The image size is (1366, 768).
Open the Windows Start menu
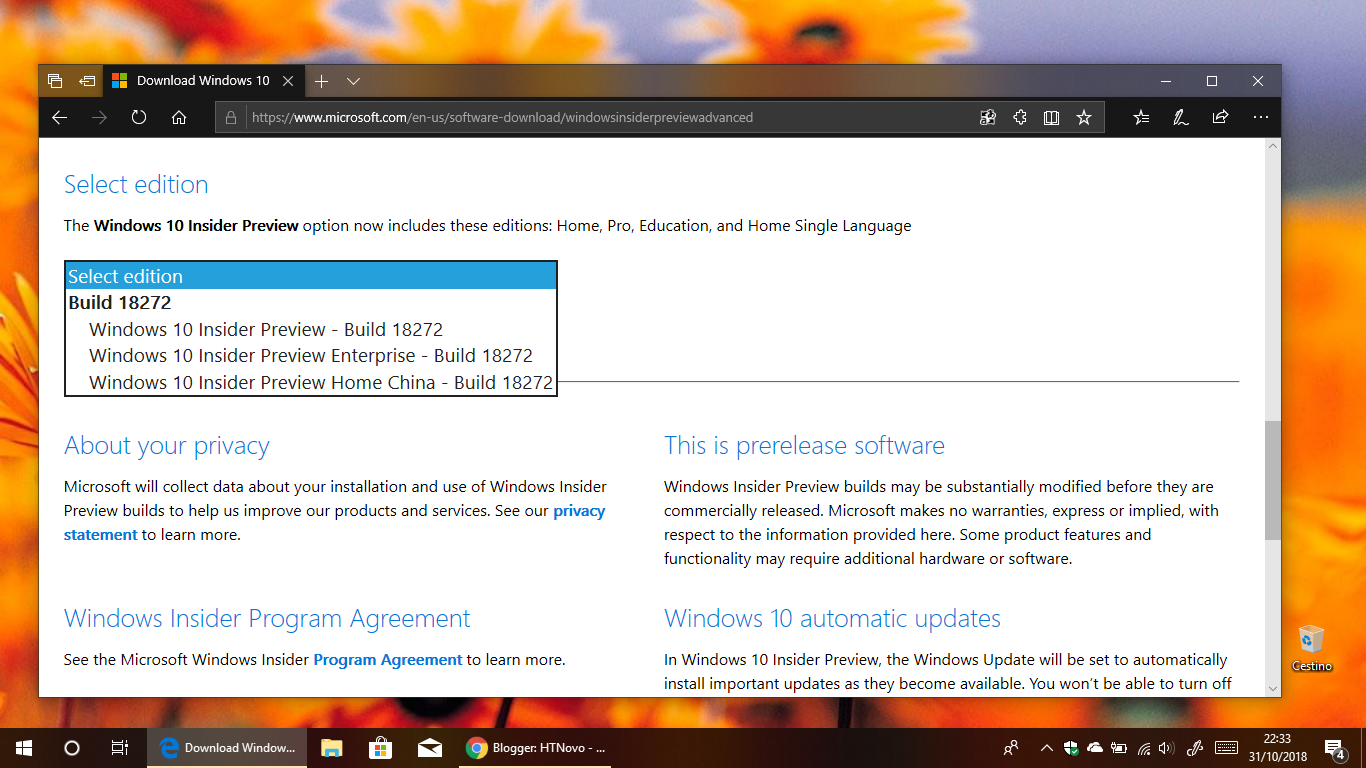pyautogui.click(x=24, y=748)
